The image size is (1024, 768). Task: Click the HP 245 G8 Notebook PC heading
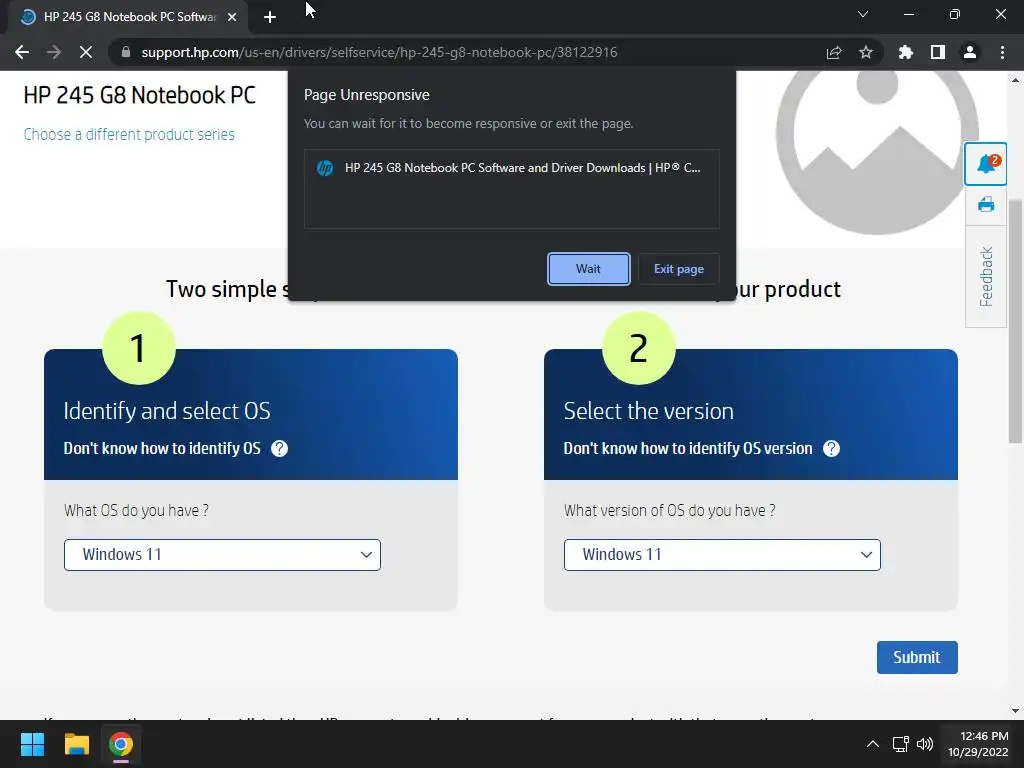pos(139,95)
